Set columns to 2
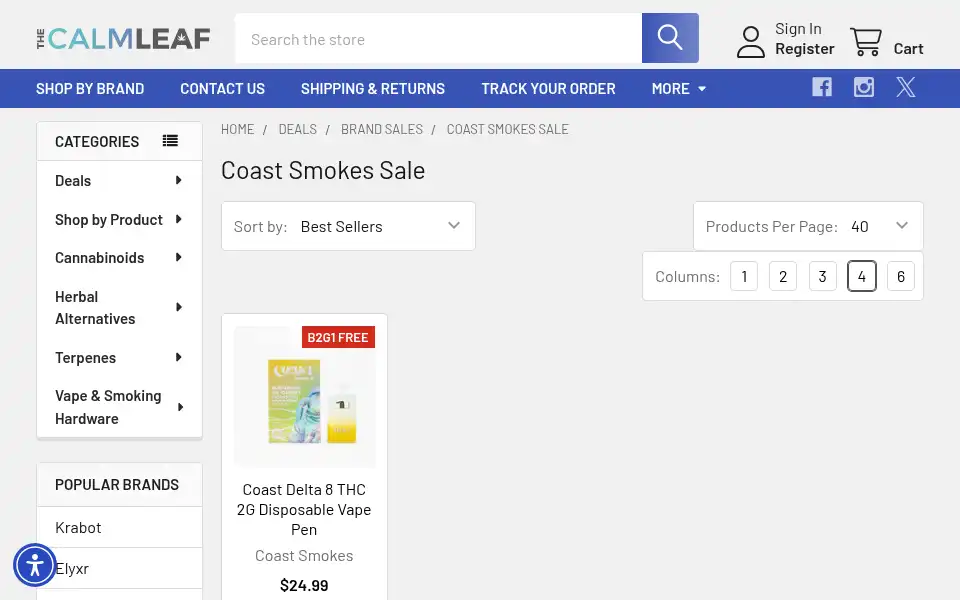The image size is (960, 600). [783, 276]
